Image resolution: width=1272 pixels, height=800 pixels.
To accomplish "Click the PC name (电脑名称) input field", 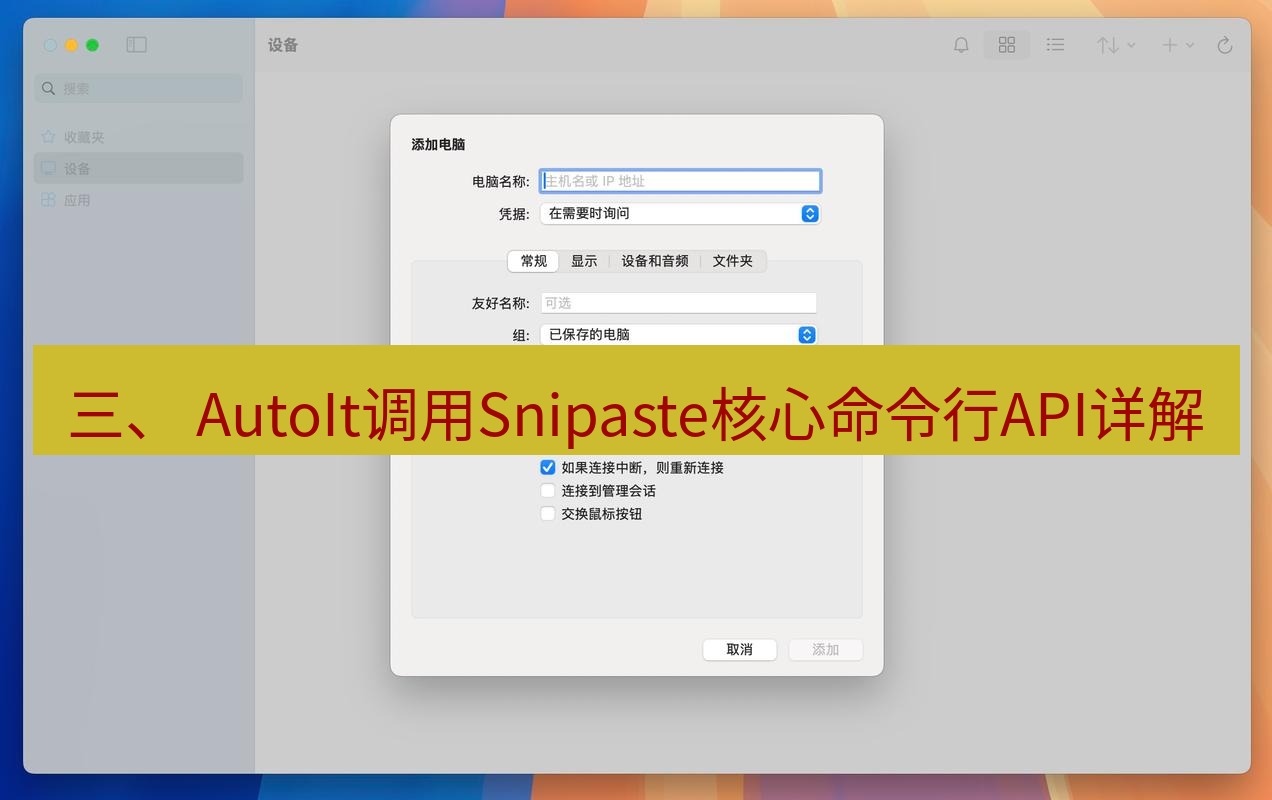I will tap(680, 181).
